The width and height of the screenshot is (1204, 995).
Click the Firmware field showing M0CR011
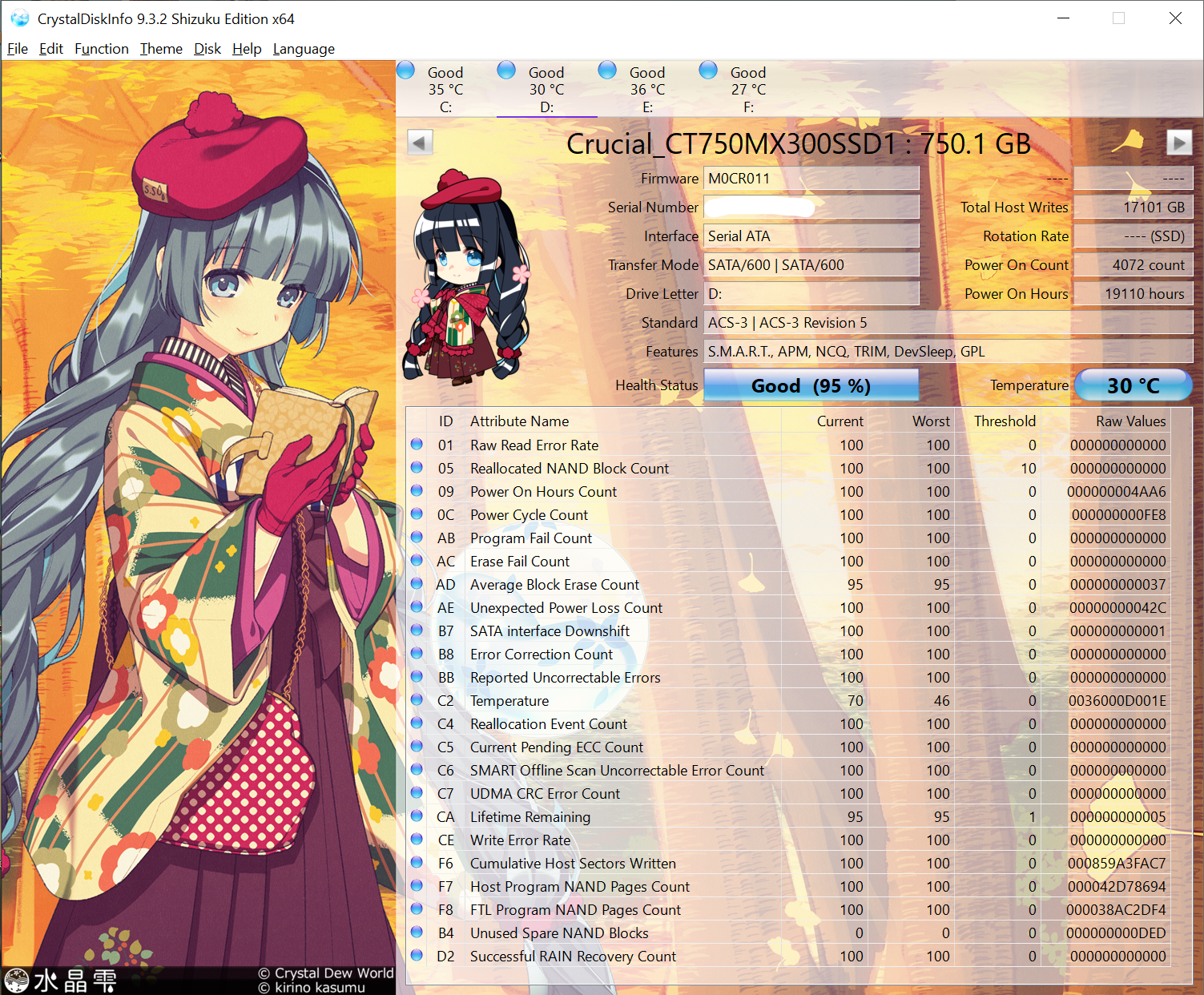click(x=811, y=178)
